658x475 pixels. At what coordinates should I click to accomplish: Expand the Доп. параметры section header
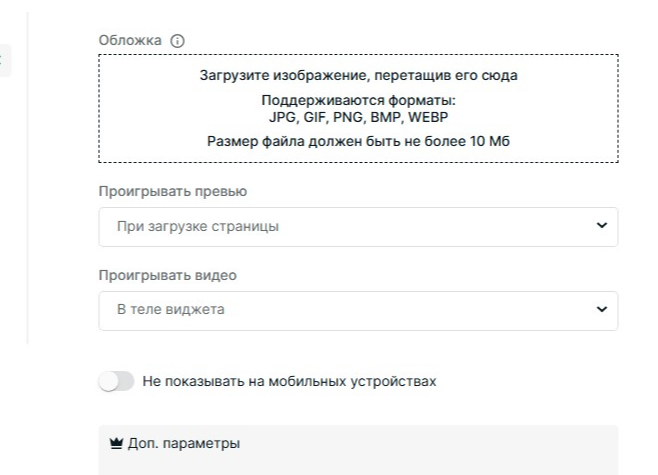pos(358,442)
